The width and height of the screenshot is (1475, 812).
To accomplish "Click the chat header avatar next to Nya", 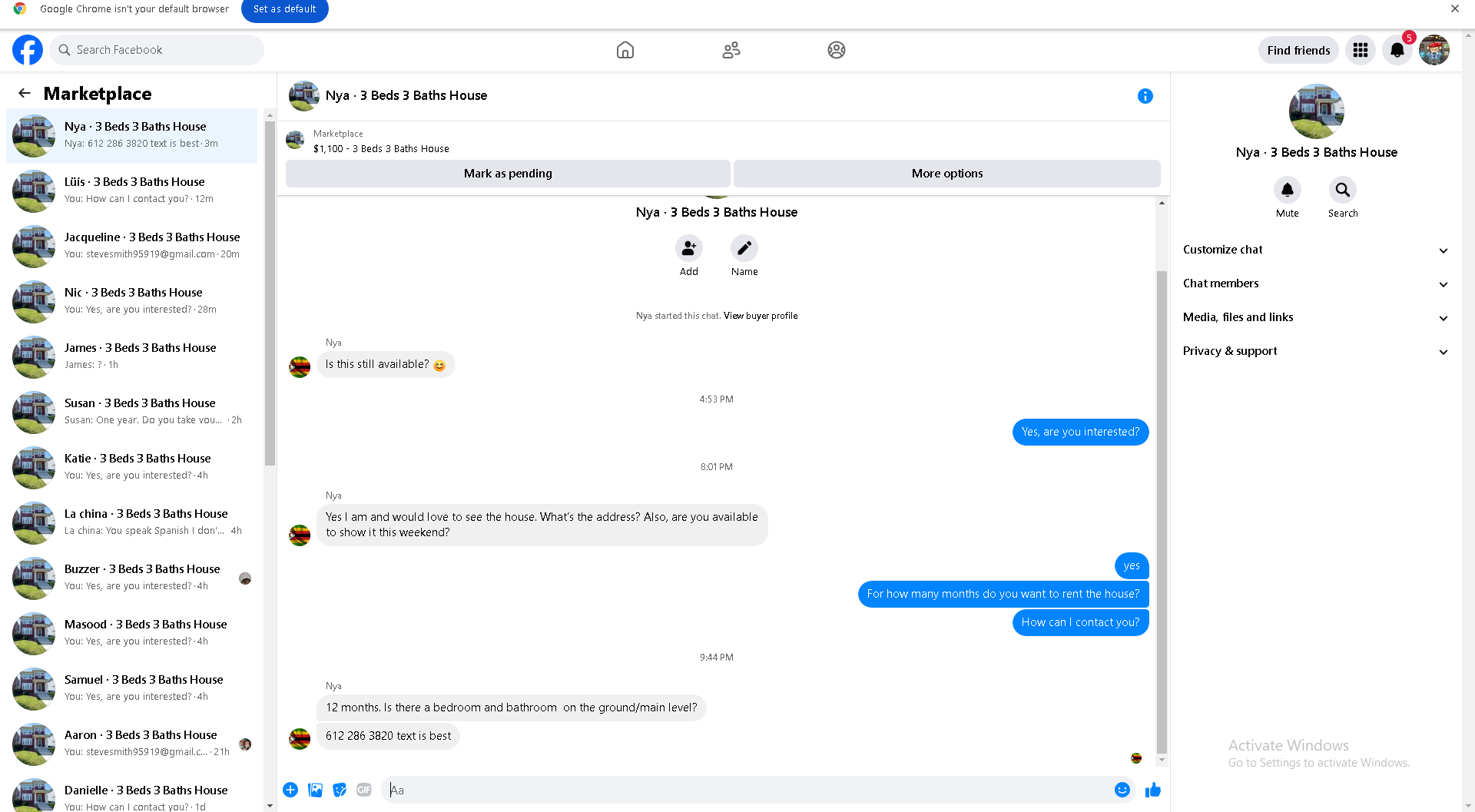I will pyautogui.click(x=304, y=96).
